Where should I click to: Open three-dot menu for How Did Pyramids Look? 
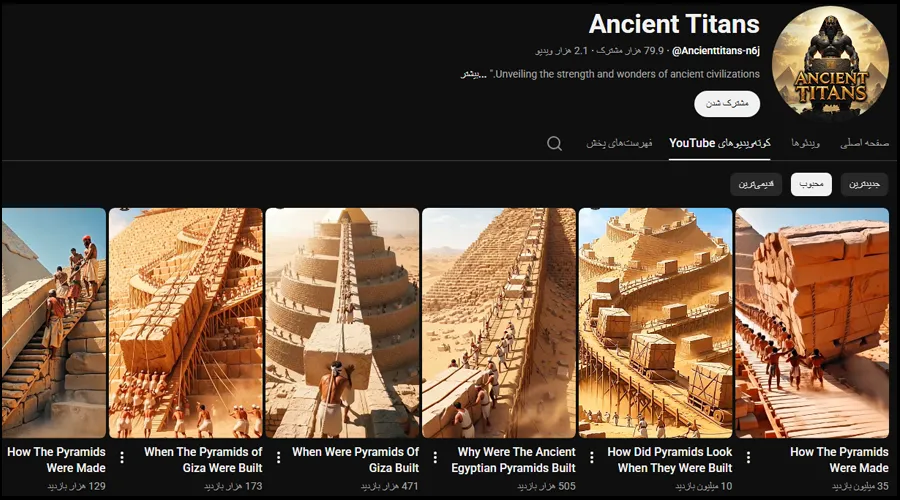click(592, 458)
